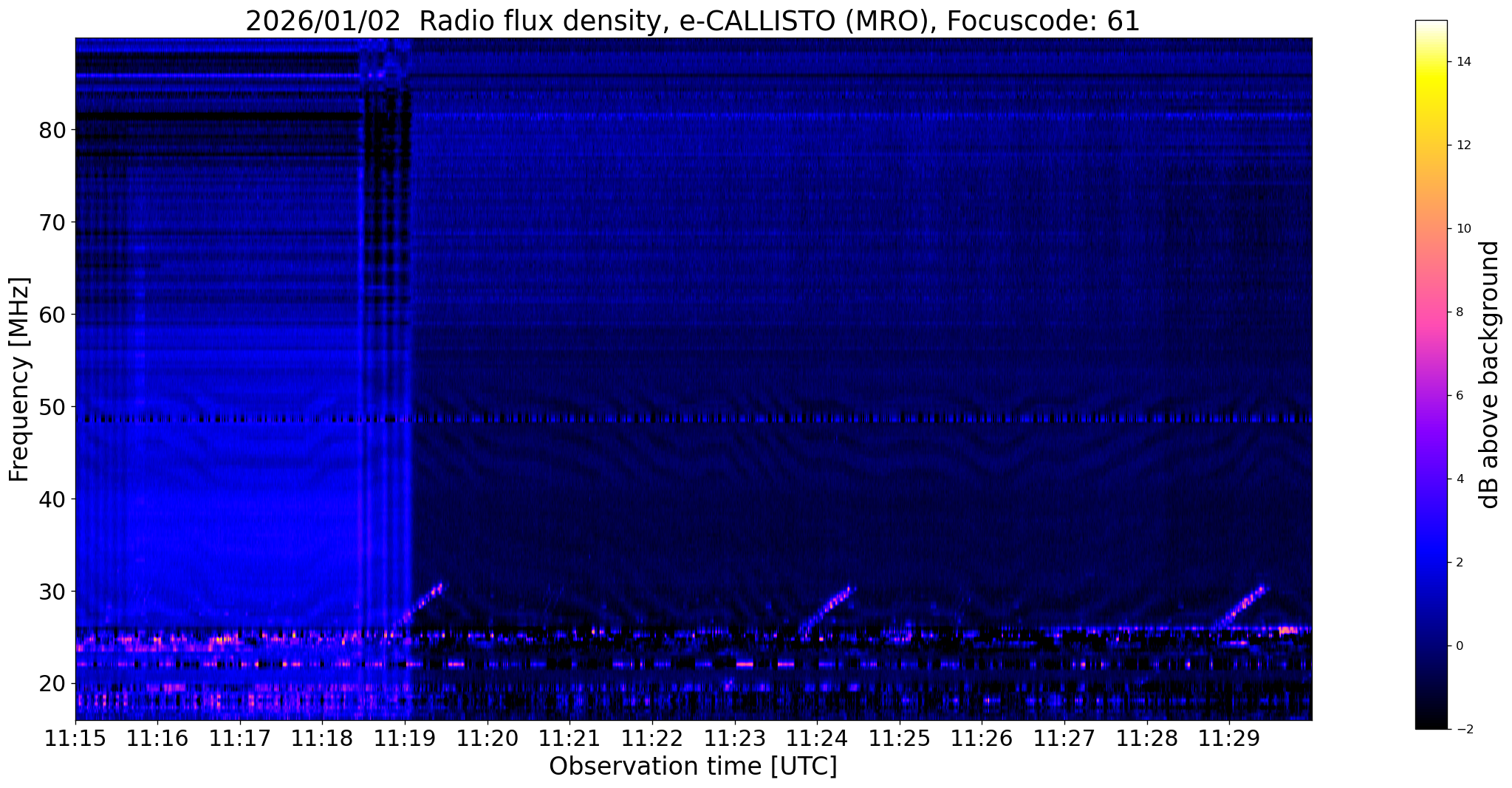Select the 11:19 time tick label
The width and height of the screenshot is (1512, 788).
click(405, 738)
